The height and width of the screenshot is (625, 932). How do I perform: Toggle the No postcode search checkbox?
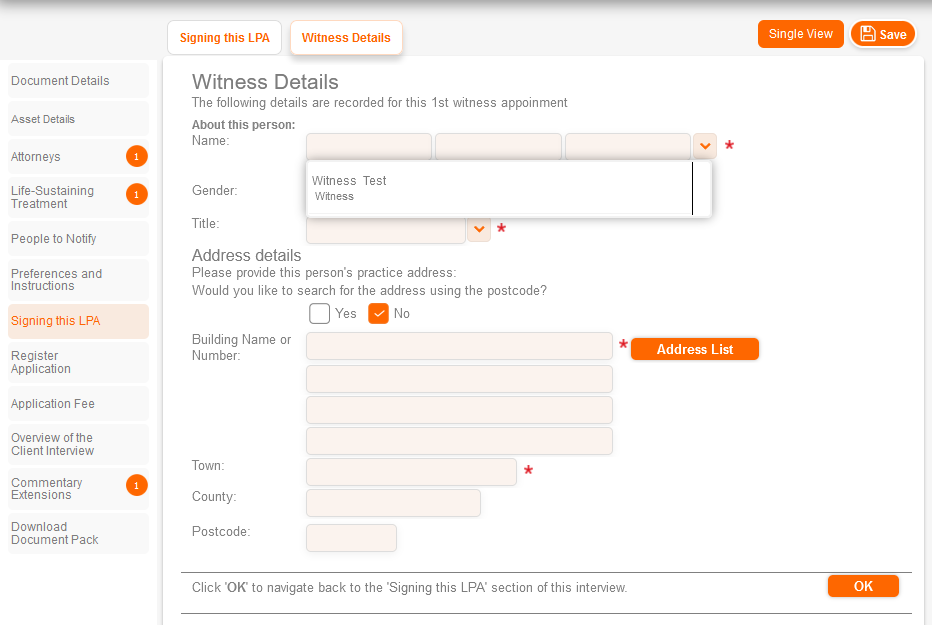coord(379,313)
